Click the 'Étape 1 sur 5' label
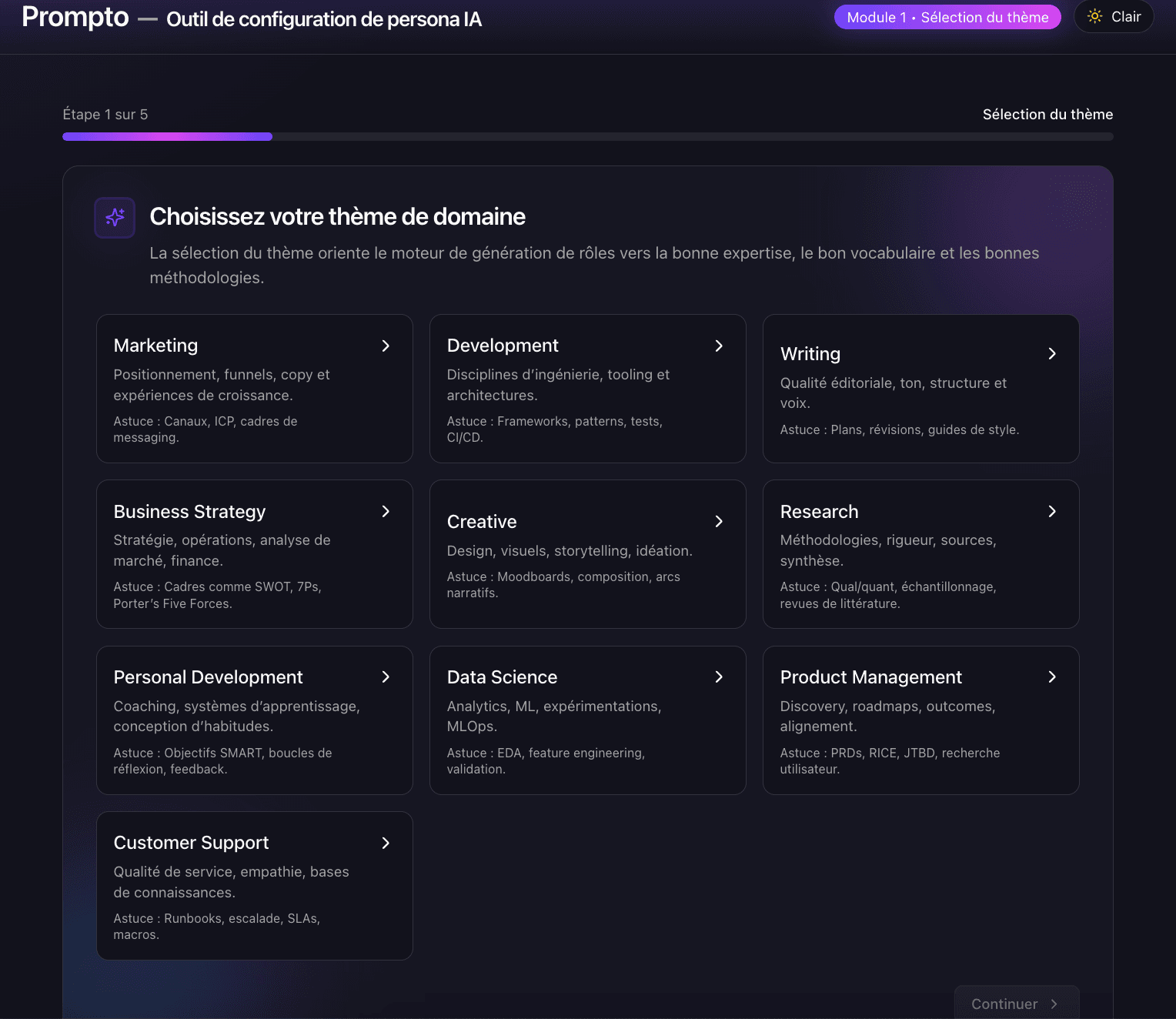Image resolution: width=1176 pixels, height=1019 pixels. (105, 115)
